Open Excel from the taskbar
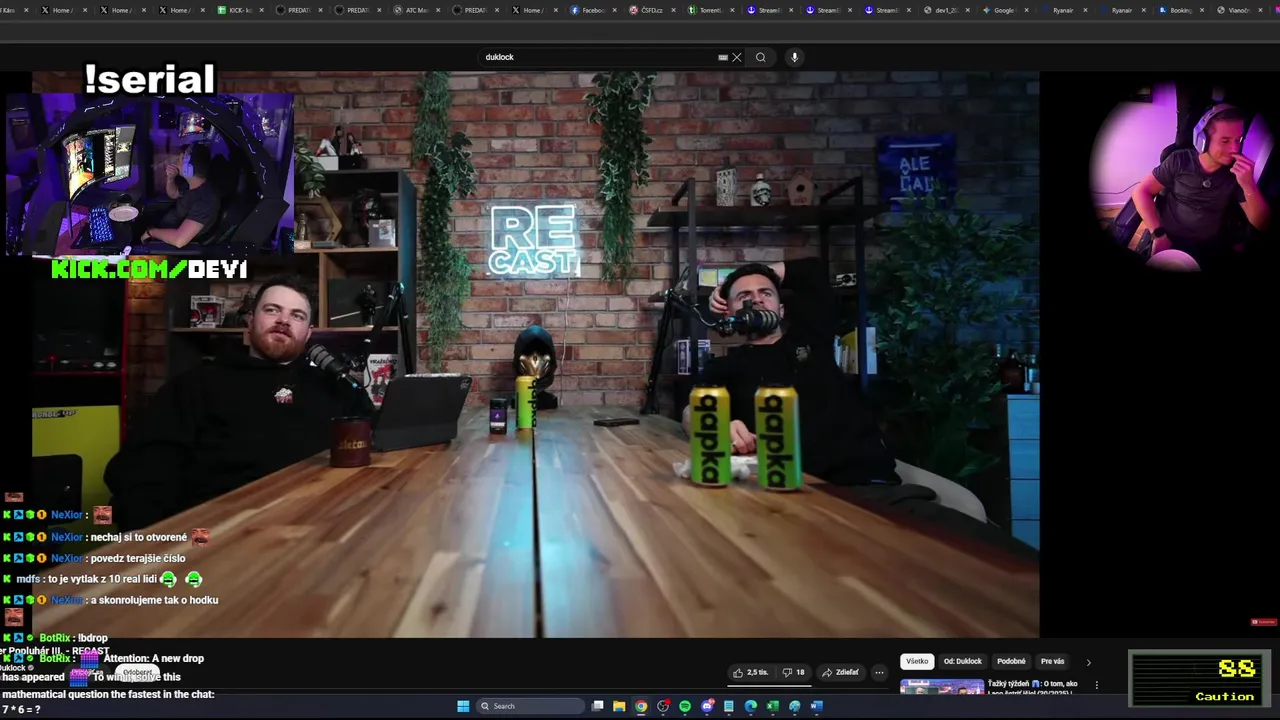The width and height of the screenshot is (1280, 720). point(773,706)
